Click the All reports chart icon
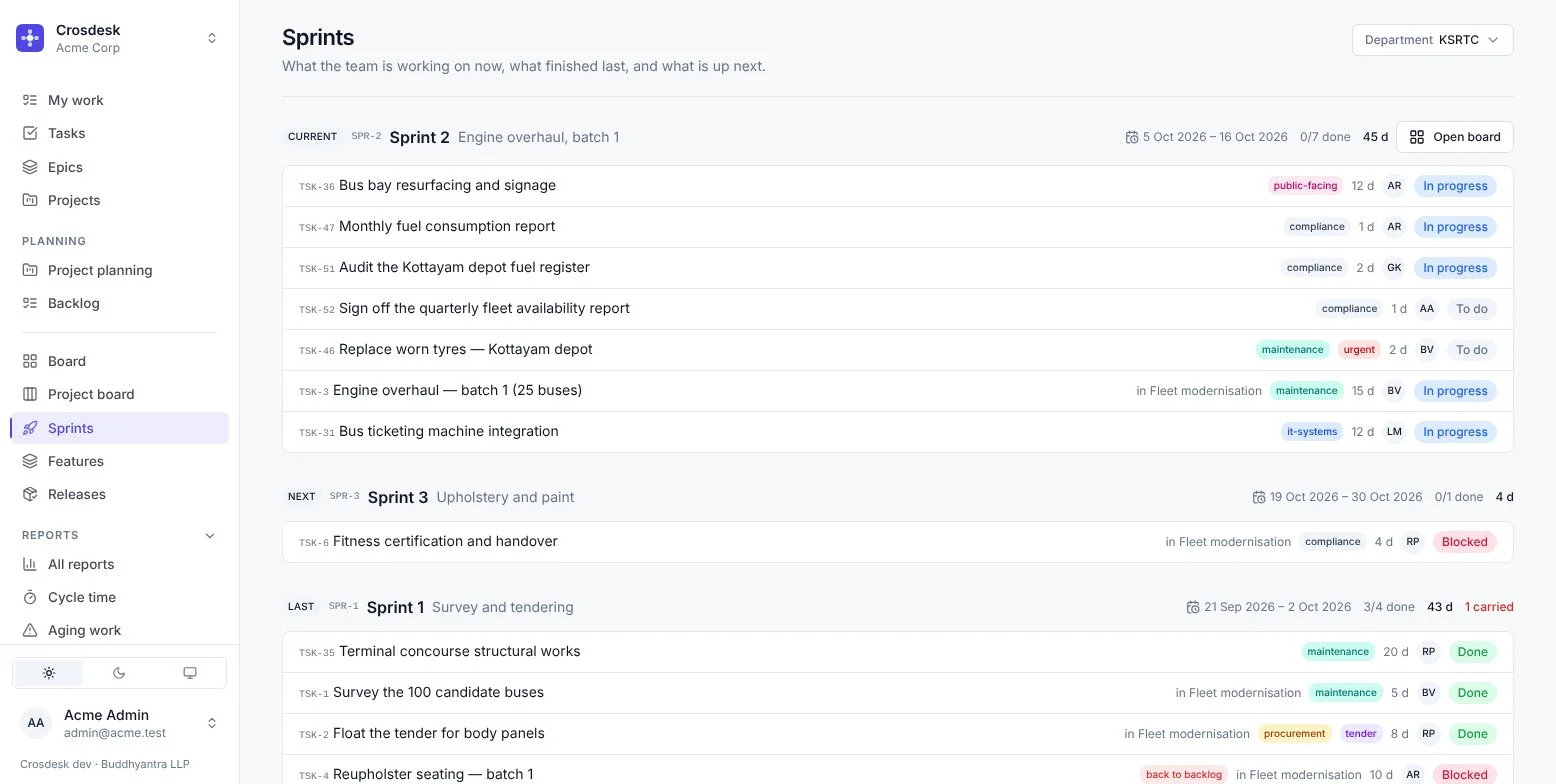The height and width of the screenshot is (784, 1556). pos(30,564)
